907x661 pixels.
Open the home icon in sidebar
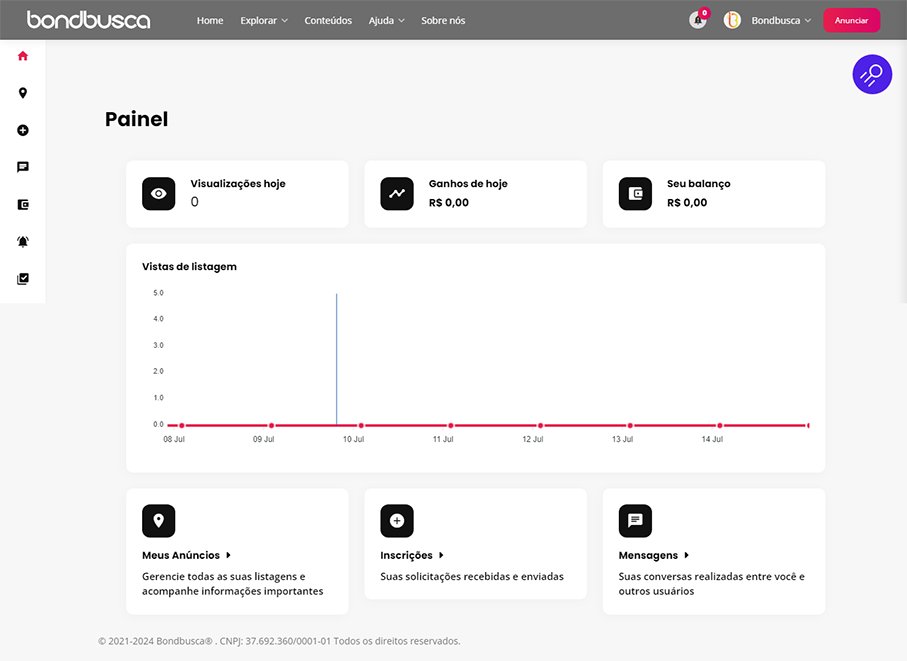point(23,56)
